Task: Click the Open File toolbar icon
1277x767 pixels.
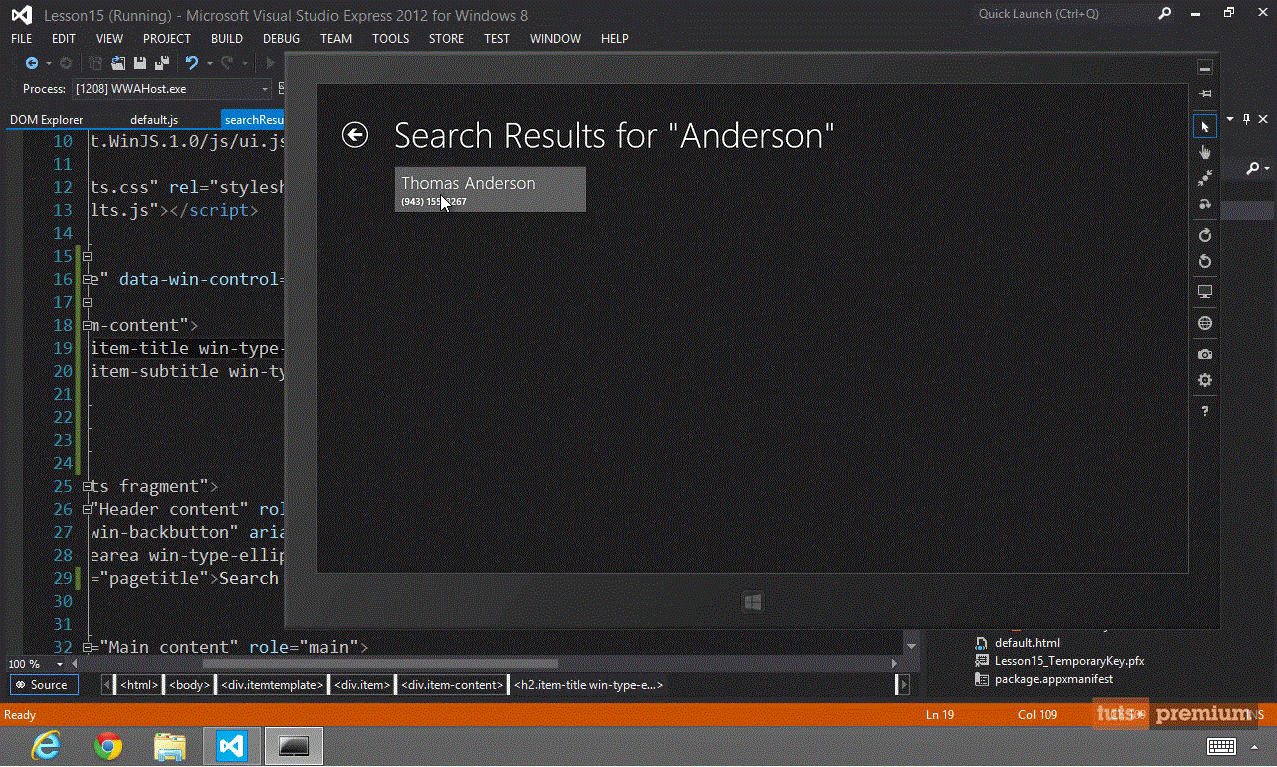Action: tap(118, 63)
